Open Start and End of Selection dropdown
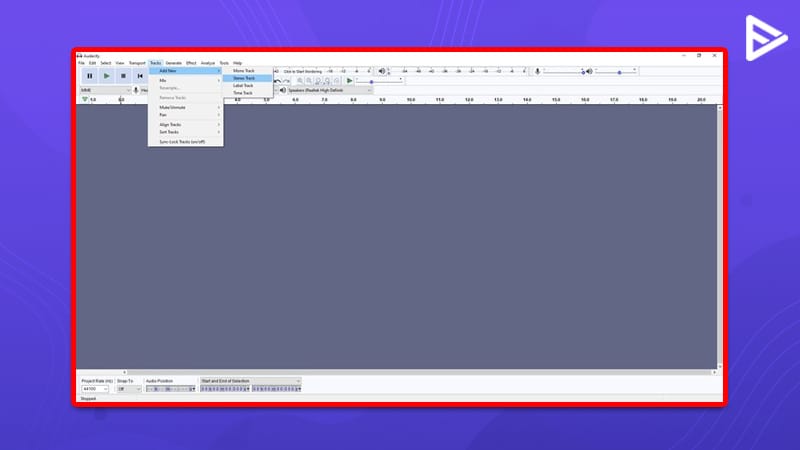The image size is (800, 450). [250, 381]
